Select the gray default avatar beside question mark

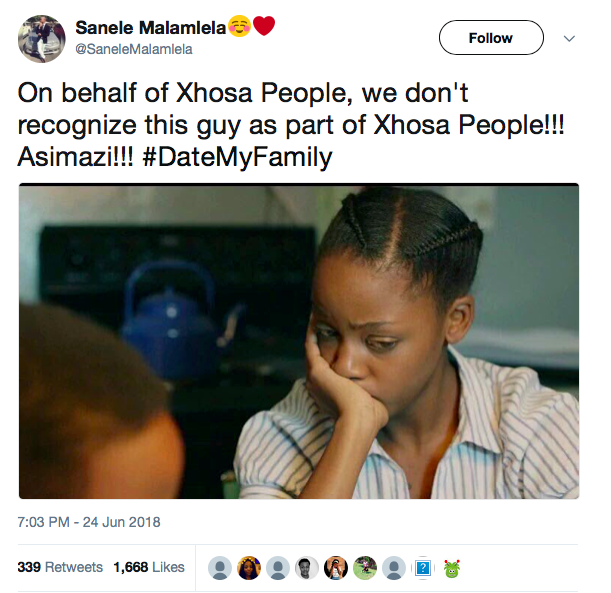point(394,568)
